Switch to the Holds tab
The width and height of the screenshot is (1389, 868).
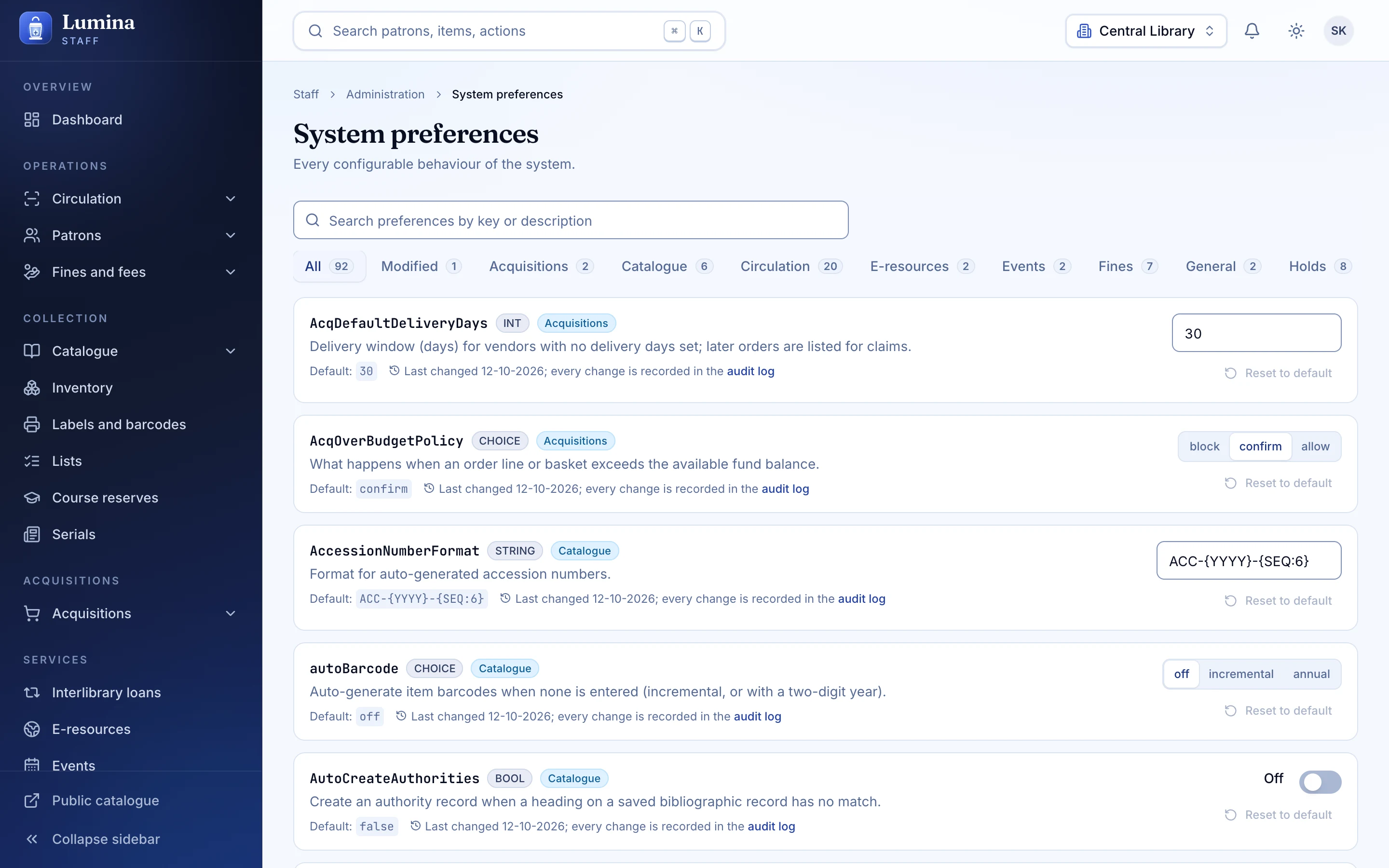coord(1320,266)
